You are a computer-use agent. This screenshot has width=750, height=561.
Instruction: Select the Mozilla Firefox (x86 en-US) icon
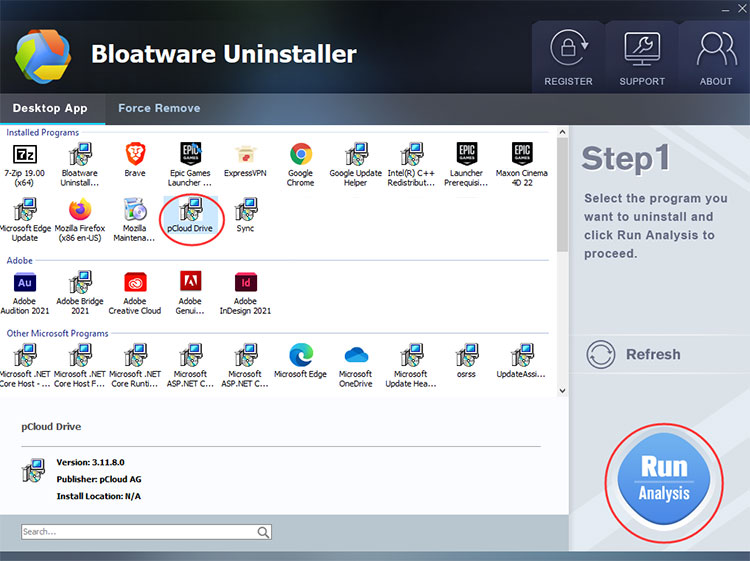[80, 209]
